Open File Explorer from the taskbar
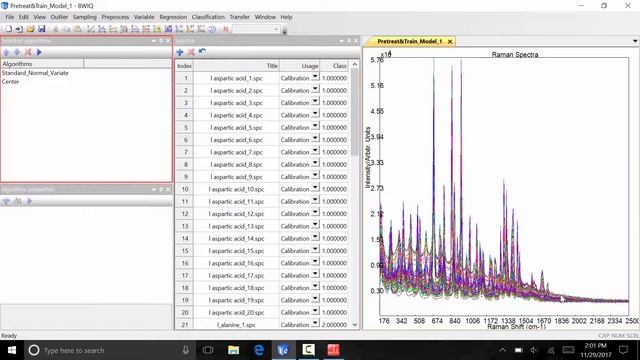 (233, 350)
